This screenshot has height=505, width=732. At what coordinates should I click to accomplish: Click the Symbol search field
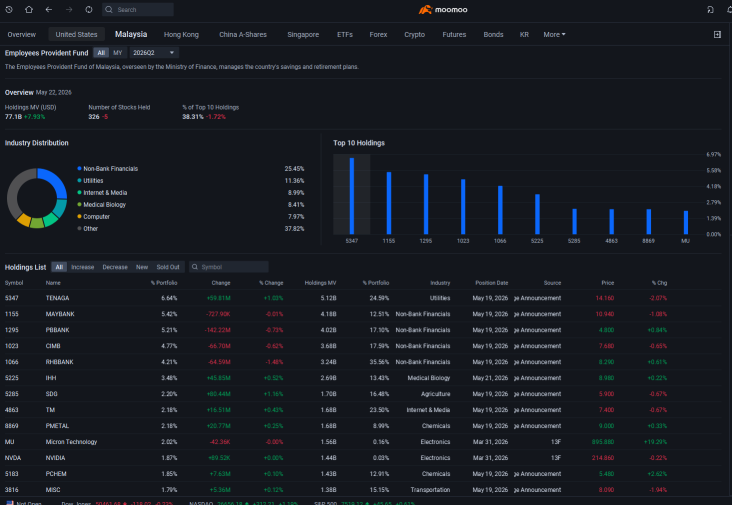pyautogui.click(x=229, y=267)
